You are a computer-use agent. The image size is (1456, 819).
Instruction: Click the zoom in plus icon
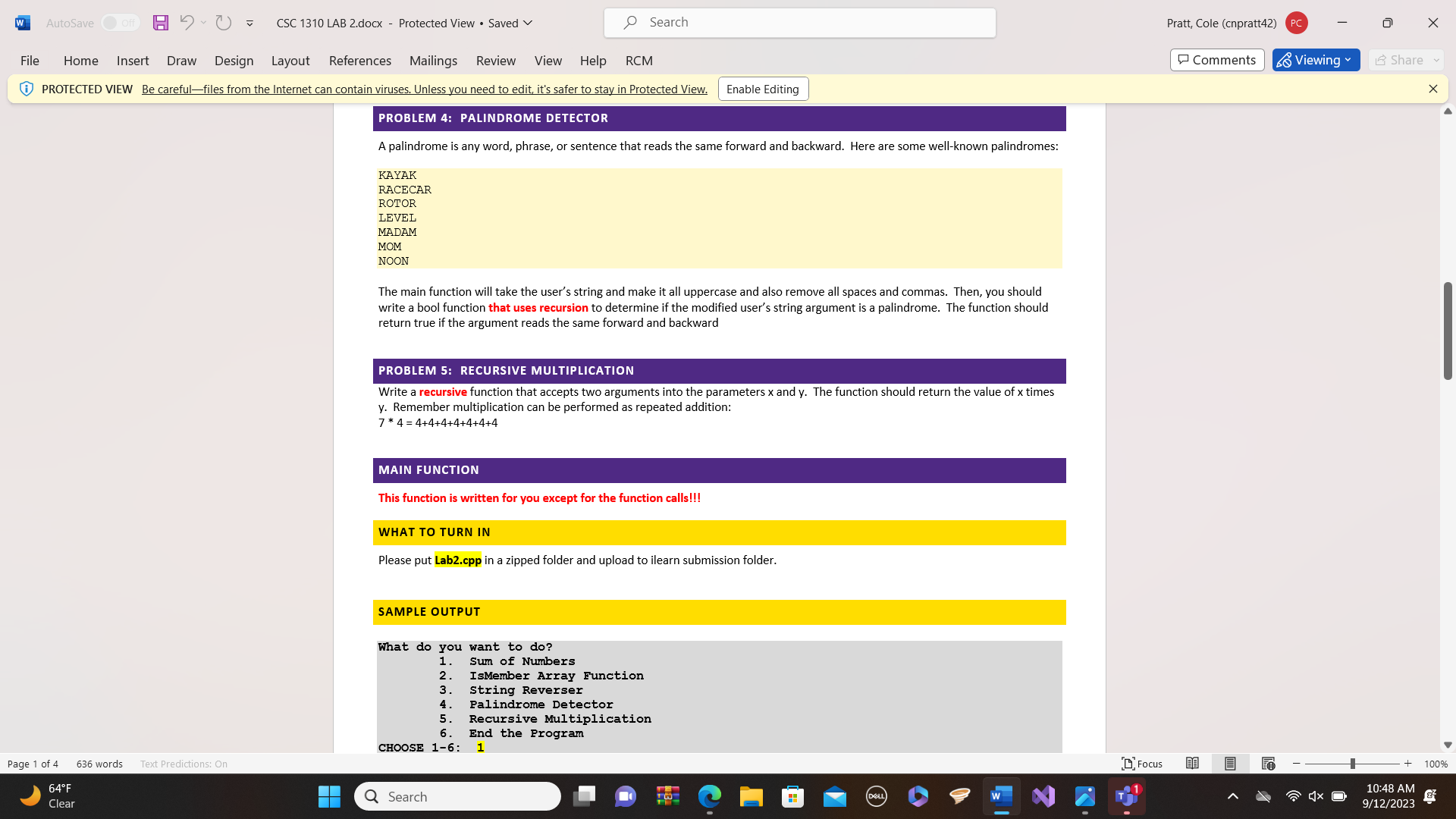(1408, 764)
